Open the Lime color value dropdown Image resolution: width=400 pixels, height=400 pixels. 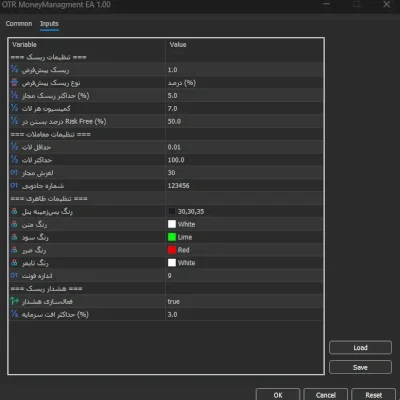tap(244, 237)
